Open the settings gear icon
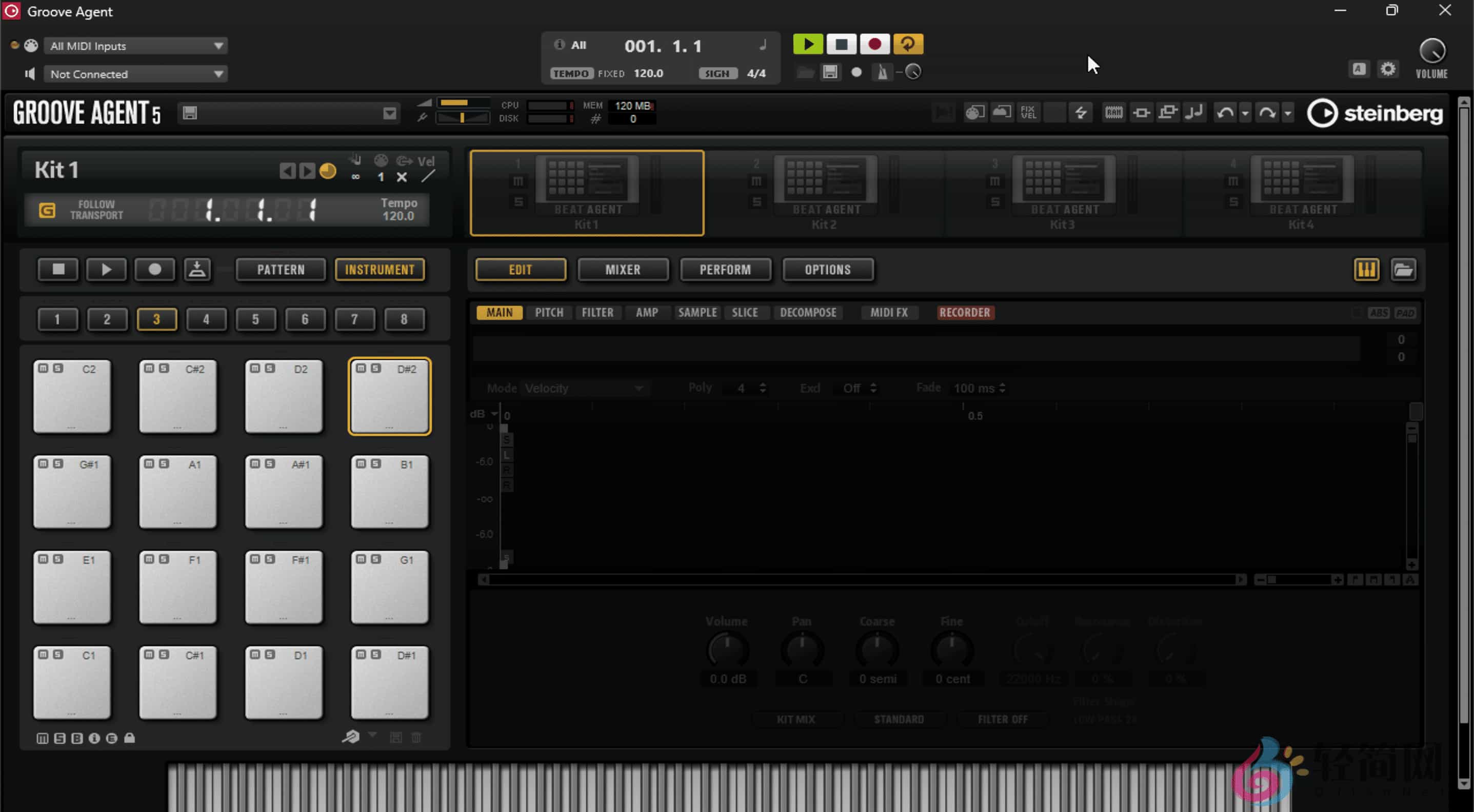The image size is (1474, 812). pyautogui.click(x=1388, y=69)
